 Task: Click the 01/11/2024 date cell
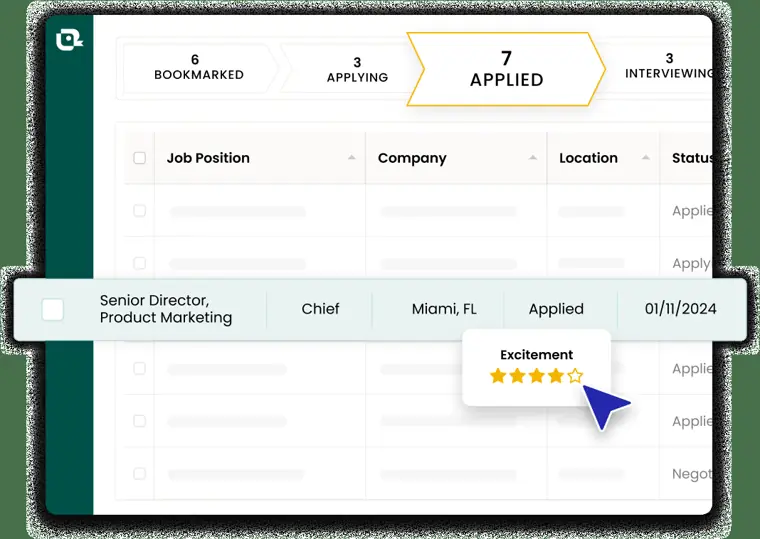pos(681,309)
